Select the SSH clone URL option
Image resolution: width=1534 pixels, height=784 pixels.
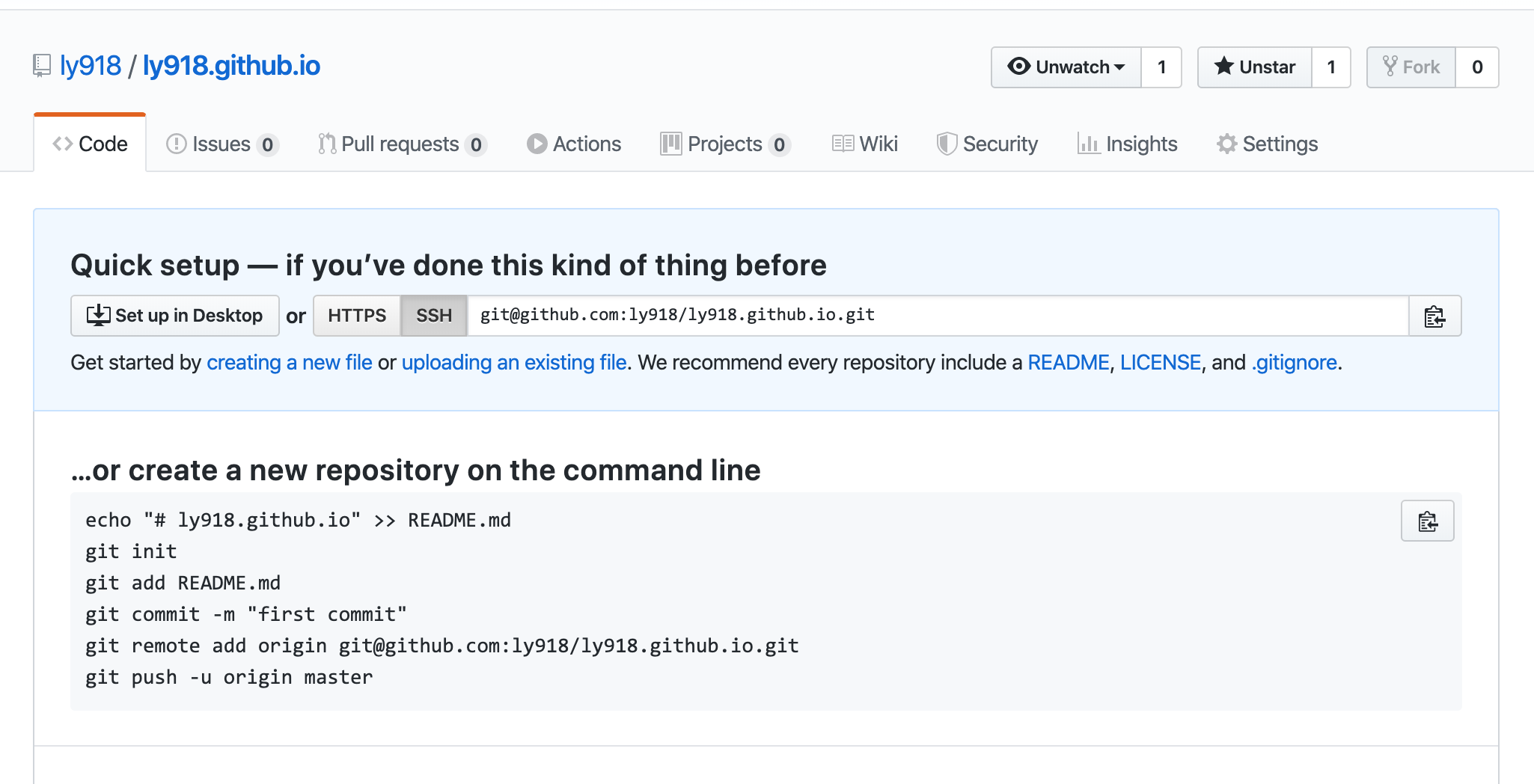(x=434, y=316)
